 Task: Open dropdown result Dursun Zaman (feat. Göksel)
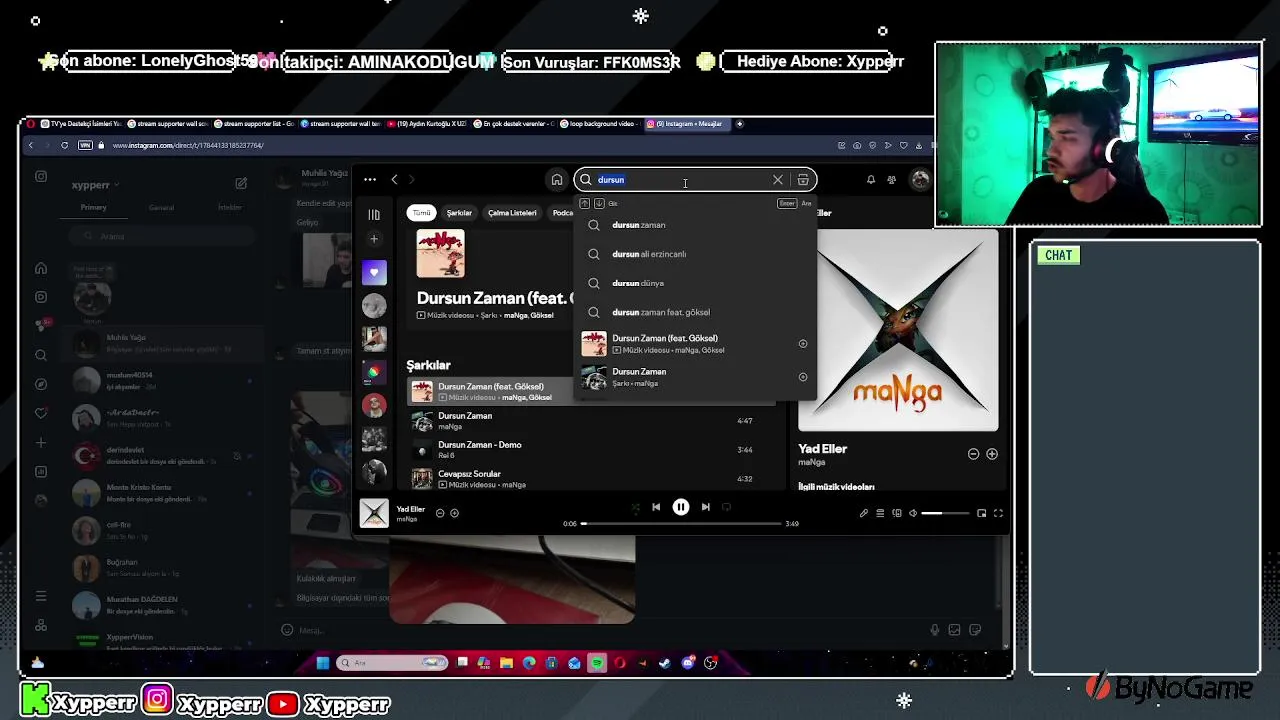[696, 344]
